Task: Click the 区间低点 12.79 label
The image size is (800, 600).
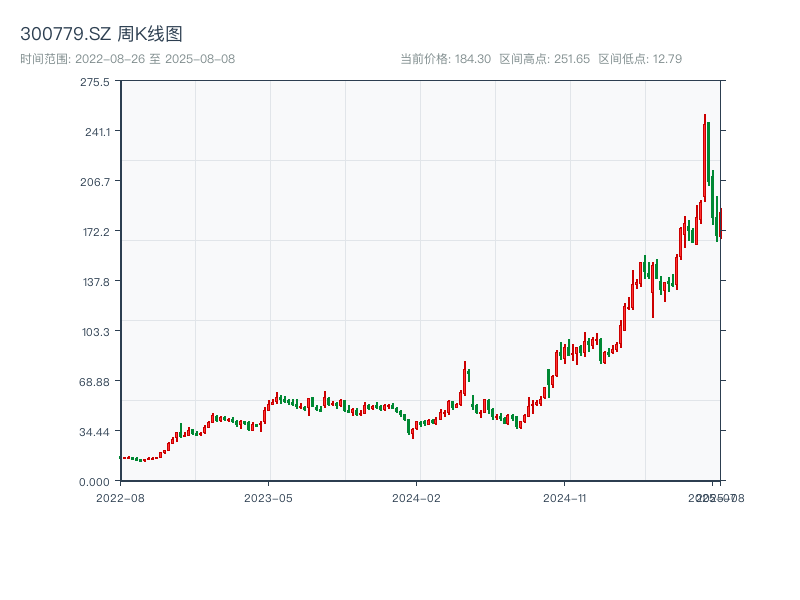Action: [640, 59]
